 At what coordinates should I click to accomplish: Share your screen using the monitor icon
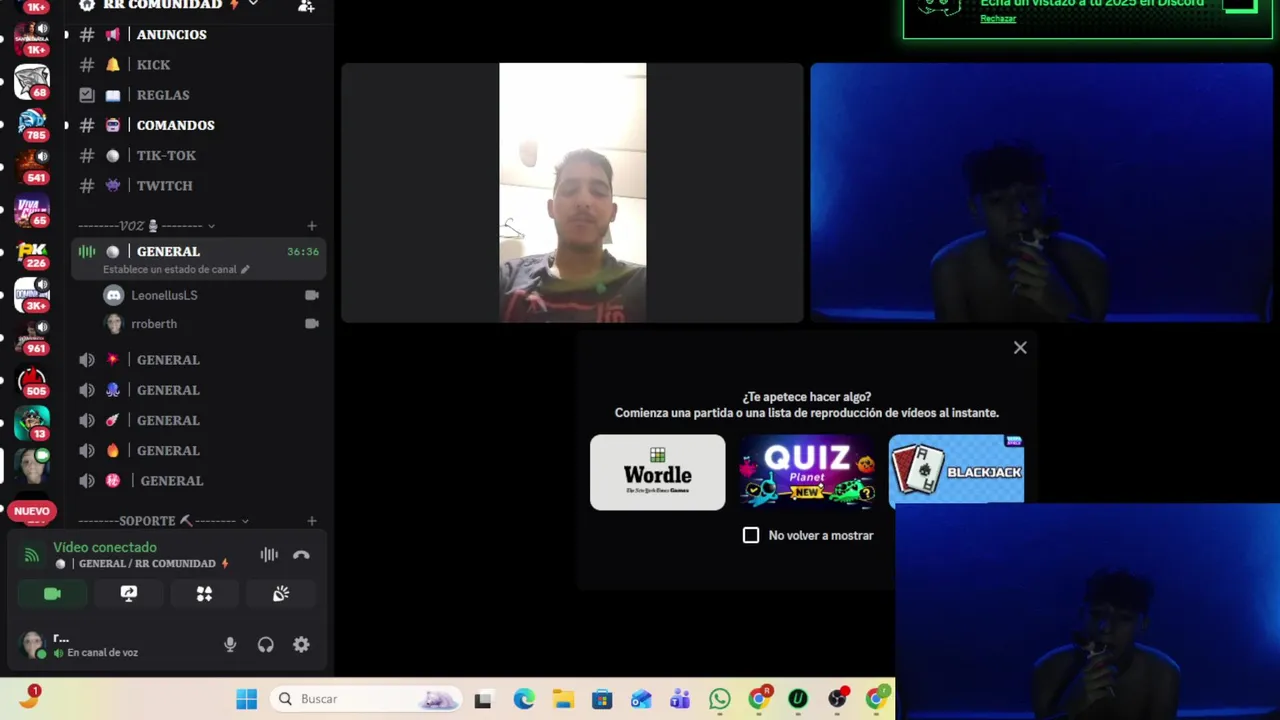[x=129, y=594]
